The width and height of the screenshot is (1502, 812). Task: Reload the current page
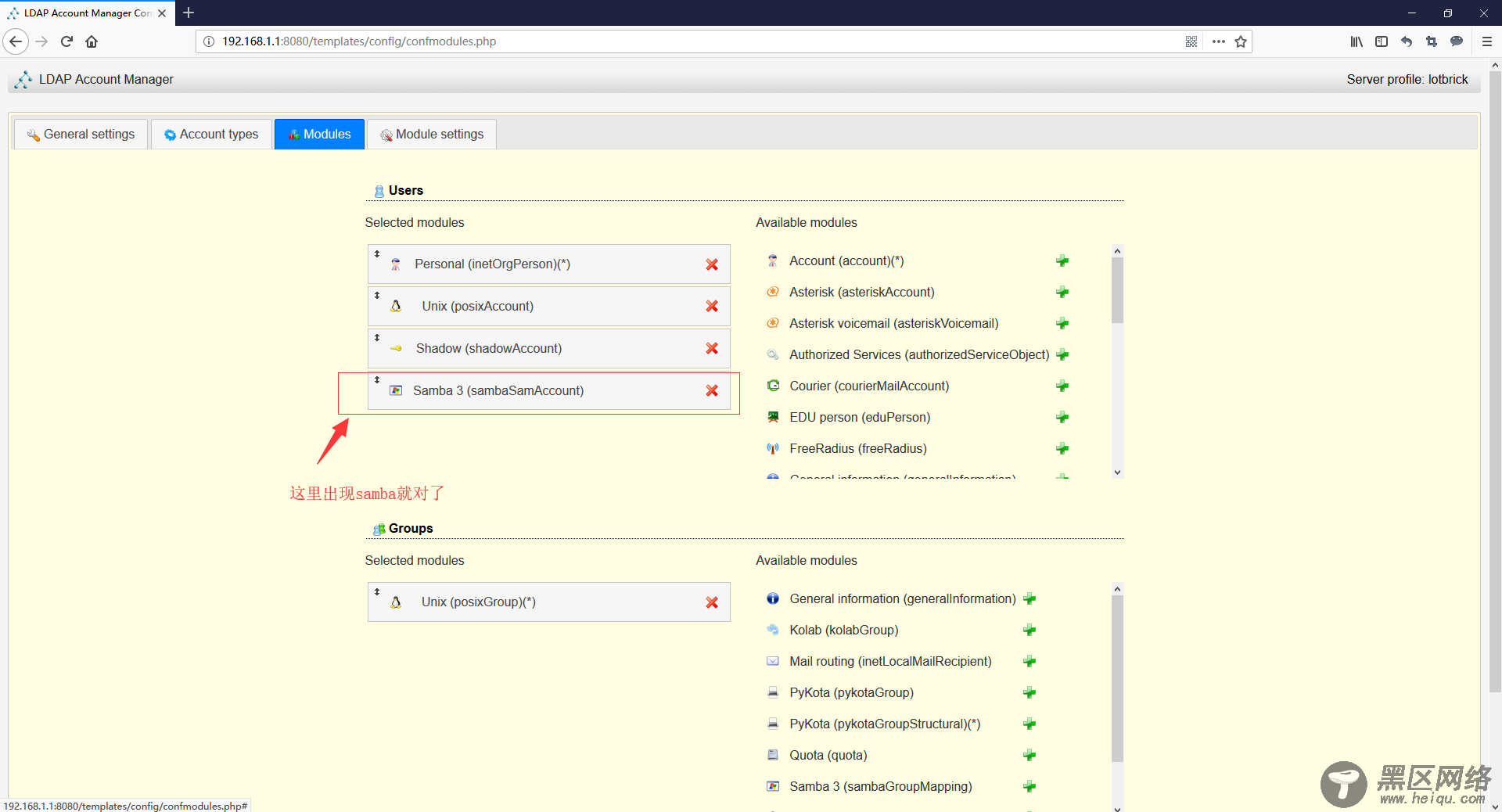pos(66,41)
